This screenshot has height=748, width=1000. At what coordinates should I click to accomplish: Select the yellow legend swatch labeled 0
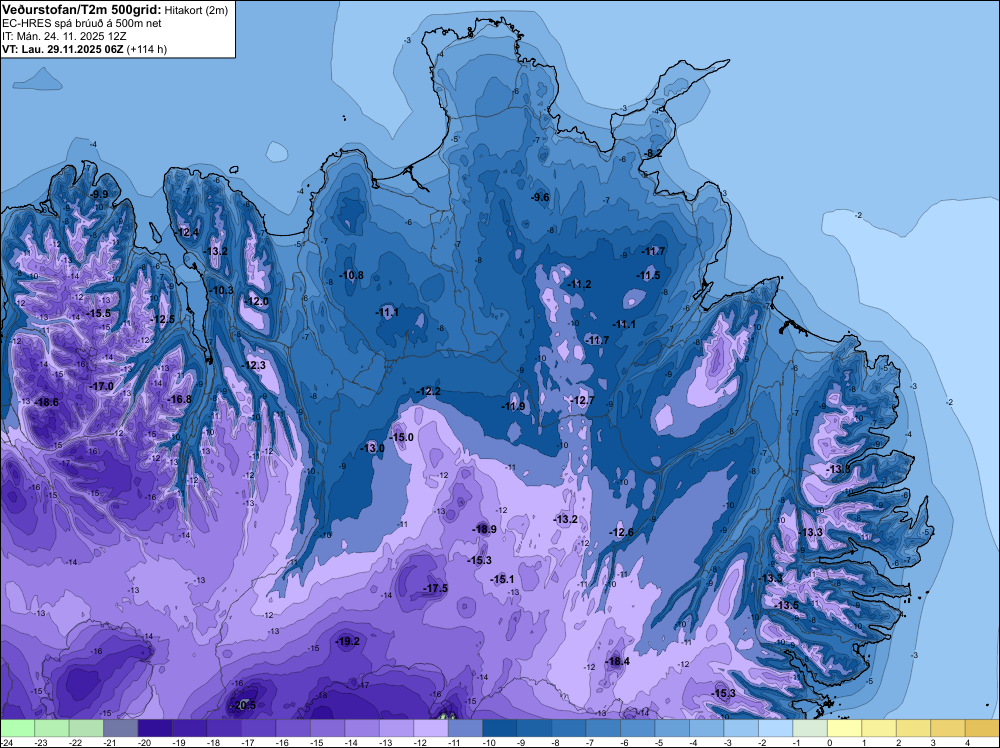[x=844, y=729]
